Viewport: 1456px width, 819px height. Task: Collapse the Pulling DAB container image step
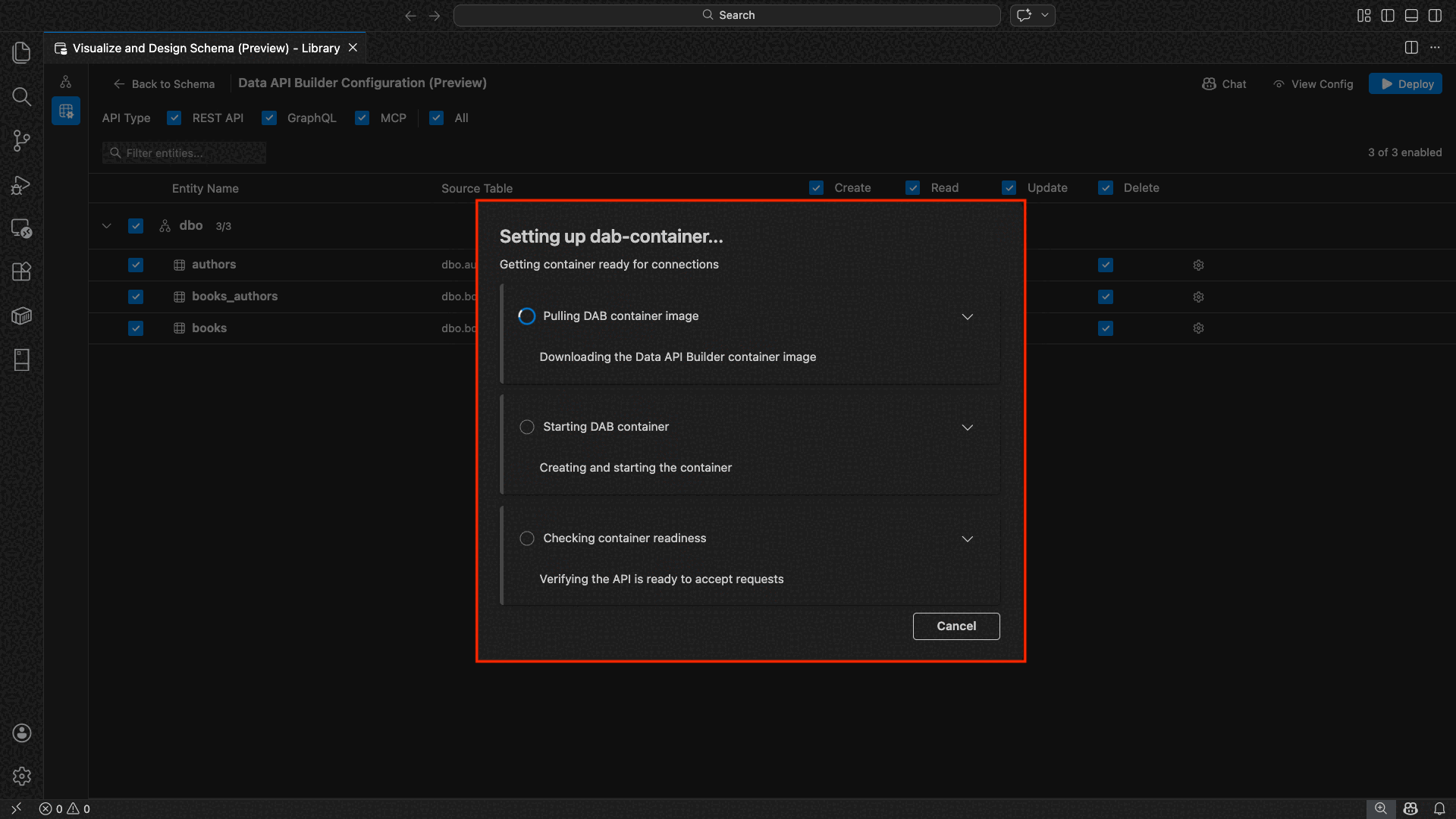pos(967,316)
